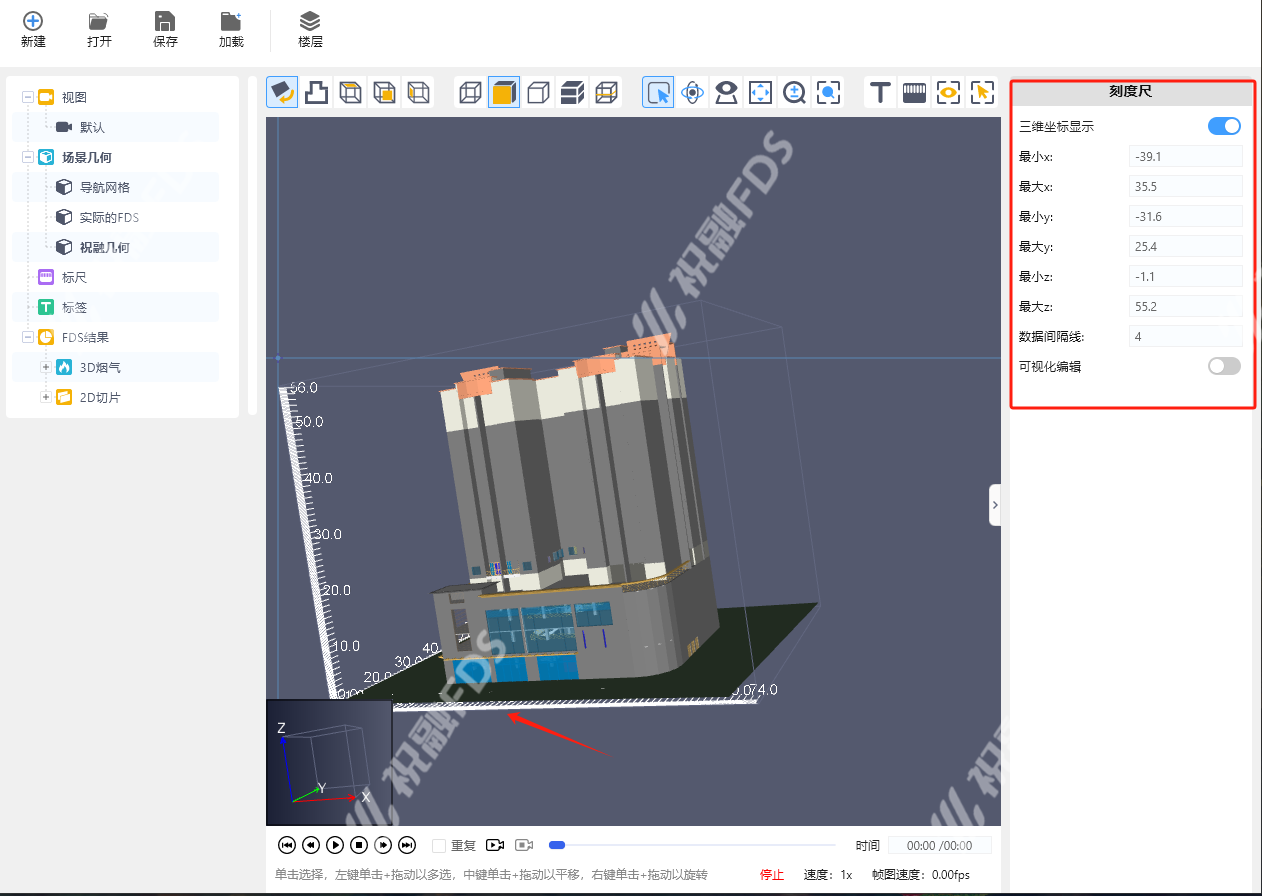Select the stacked floors cube icon

point(572,93)
